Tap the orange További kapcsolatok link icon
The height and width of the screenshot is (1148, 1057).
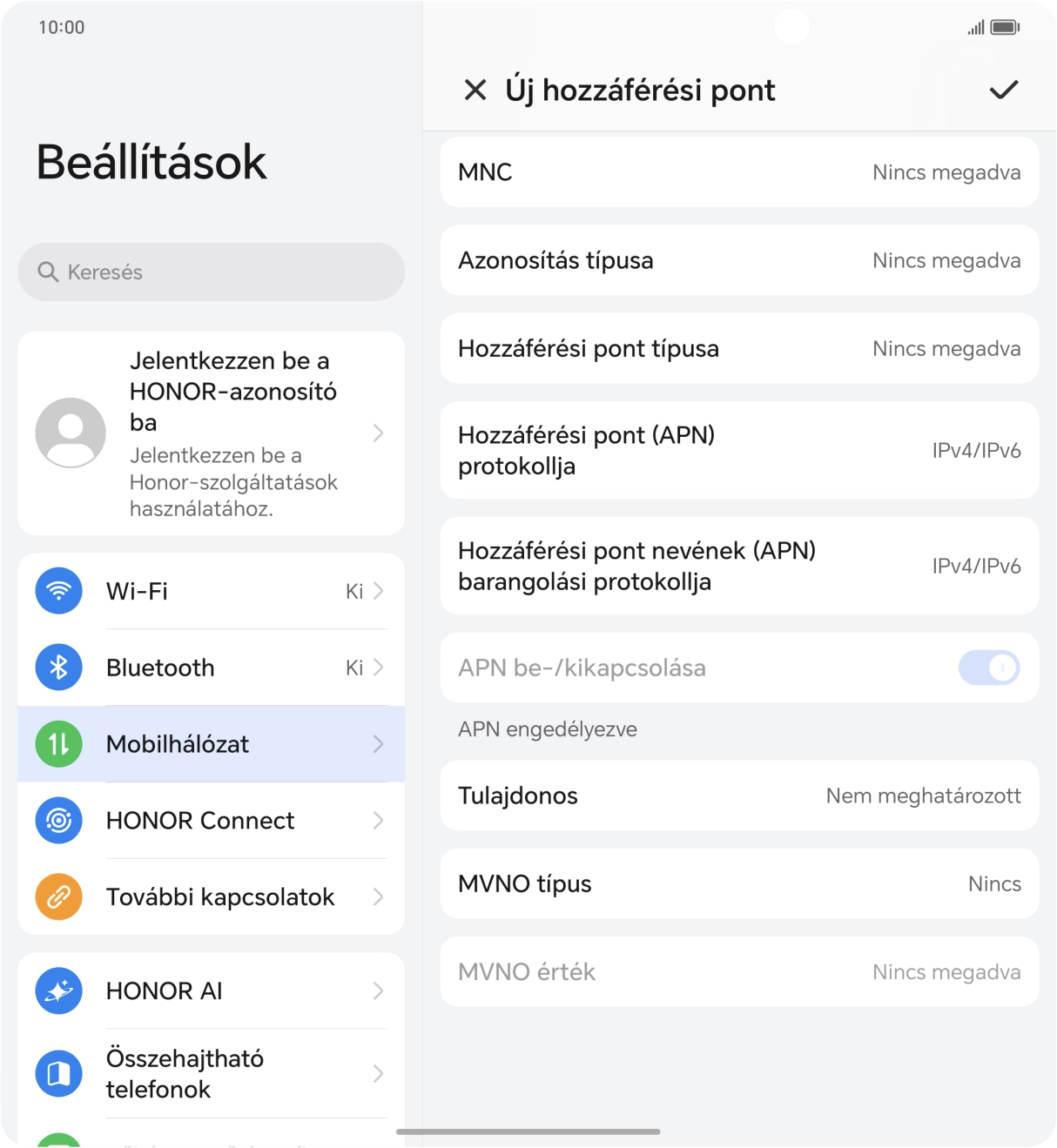58,897
